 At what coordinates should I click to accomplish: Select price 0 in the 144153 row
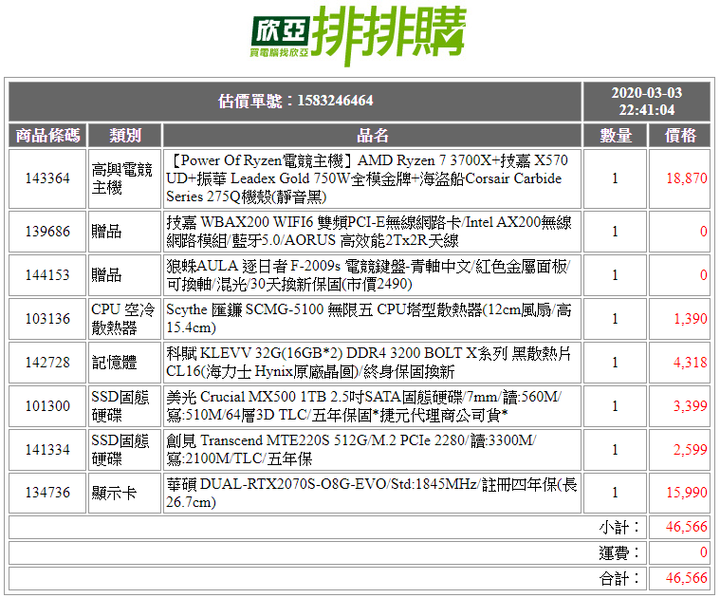(703, 275)
